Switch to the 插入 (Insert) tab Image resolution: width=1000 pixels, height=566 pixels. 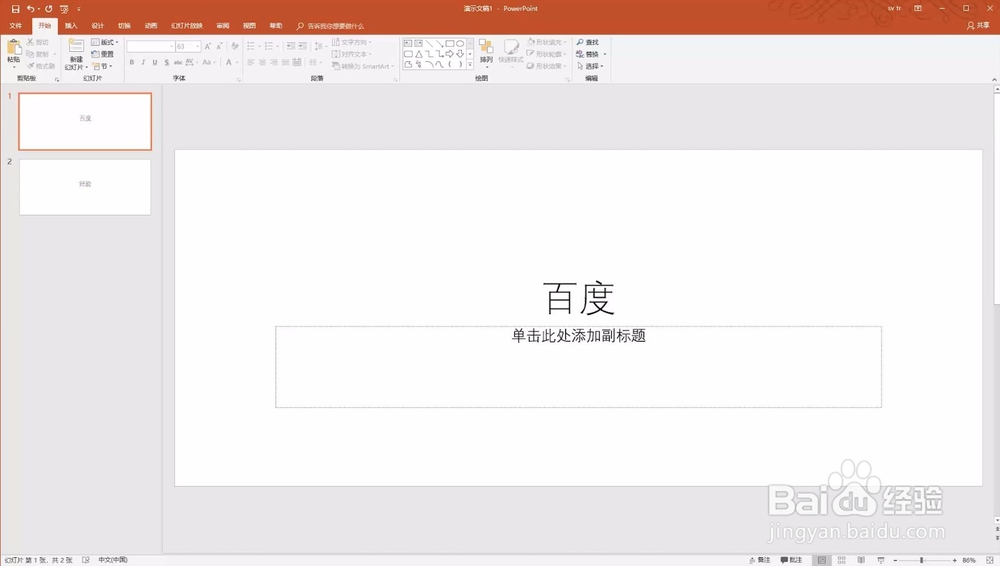click(x=71, y=26)
